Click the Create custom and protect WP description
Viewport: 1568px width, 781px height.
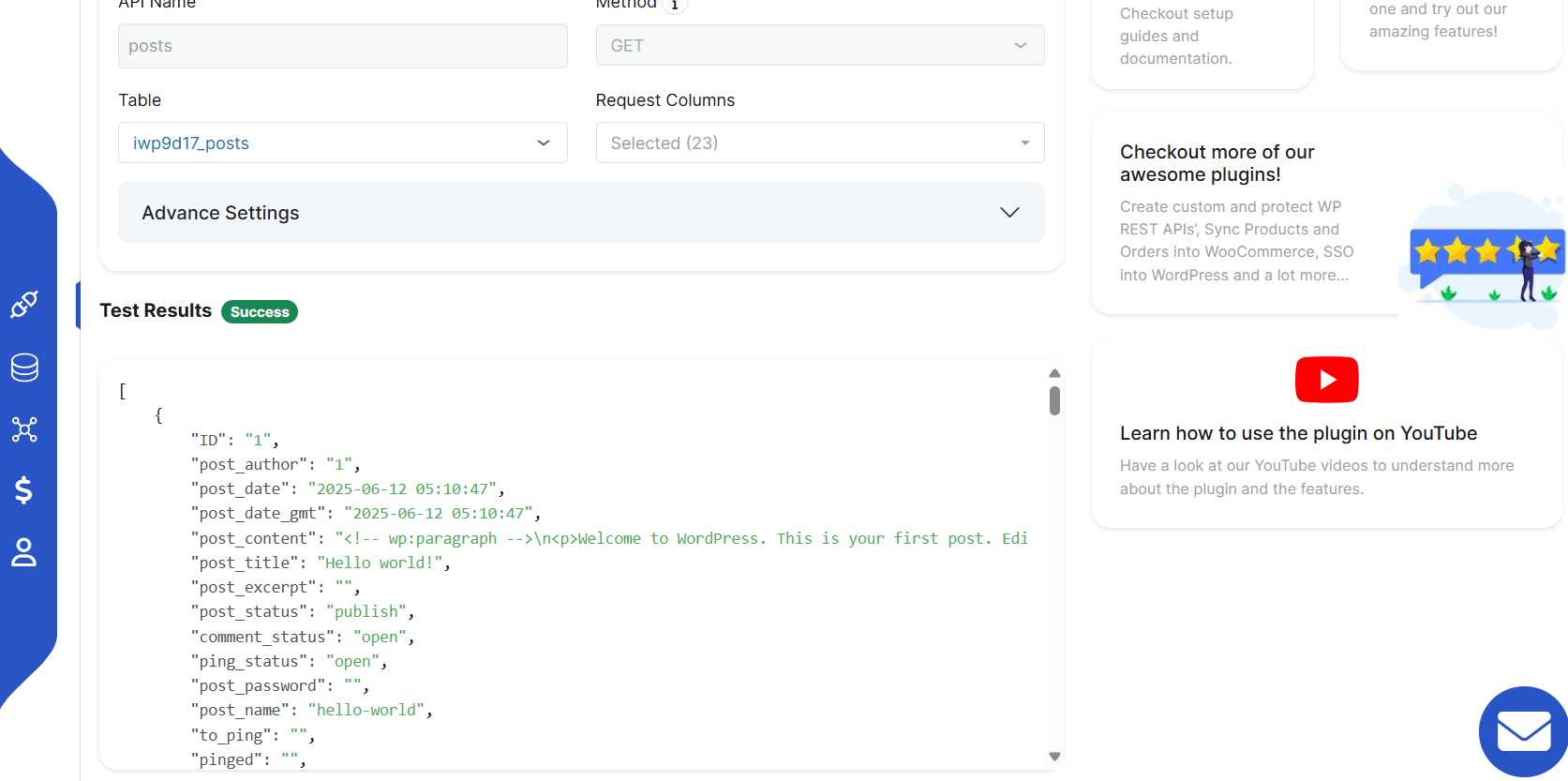tap(1237, 241)
